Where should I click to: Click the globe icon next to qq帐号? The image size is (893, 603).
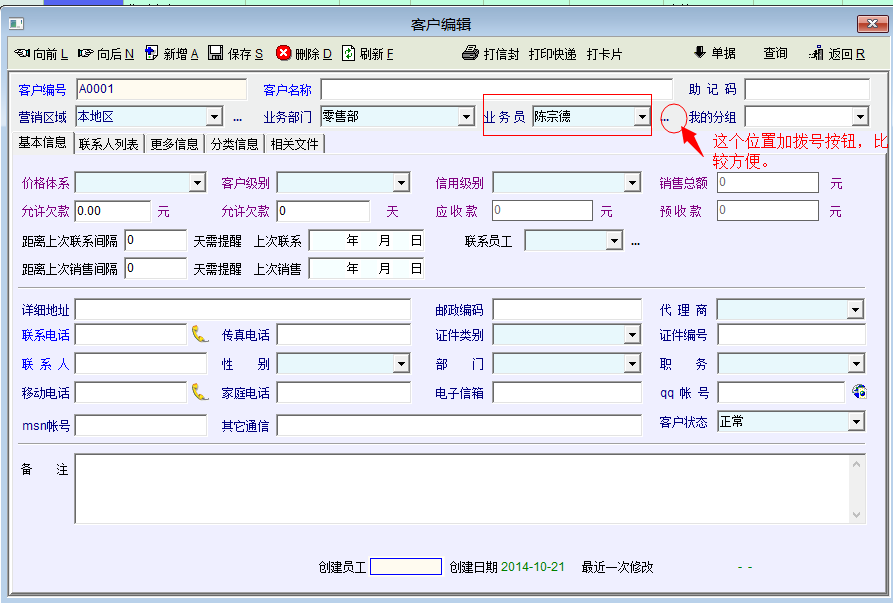(x=859, y=392)
